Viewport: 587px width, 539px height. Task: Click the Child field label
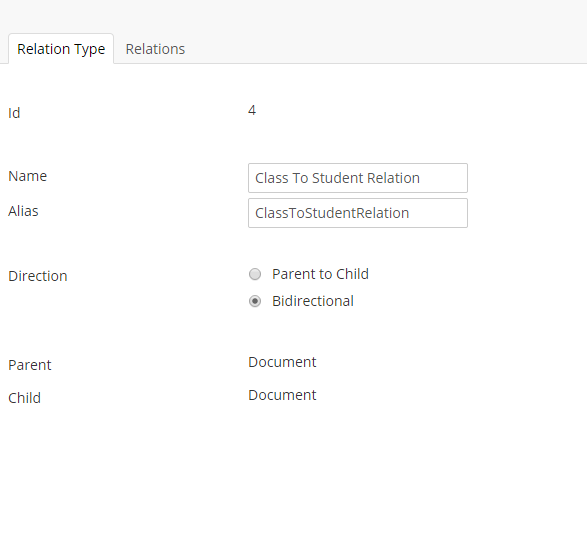[x=24, y=398]
